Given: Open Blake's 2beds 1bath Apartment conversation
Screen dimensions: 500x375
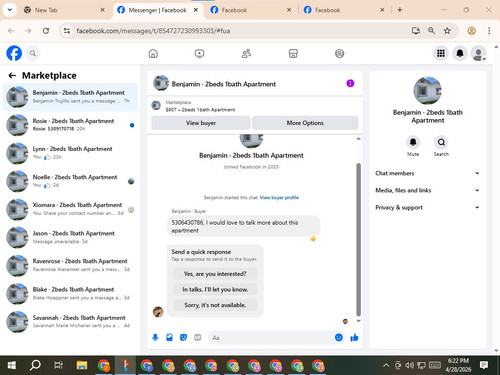Looking at the screenshot, I should (x=70, y=294).
